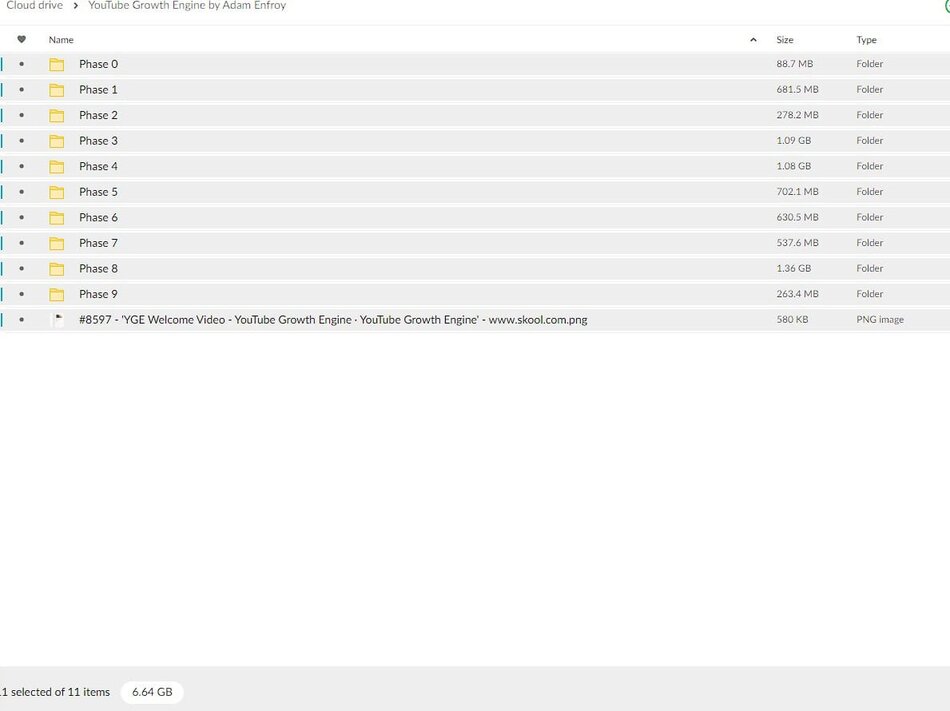The width and height of the screenshot is (950, 711).
Task: Toggle favourite dot for Phase 7
Action: 22,243
